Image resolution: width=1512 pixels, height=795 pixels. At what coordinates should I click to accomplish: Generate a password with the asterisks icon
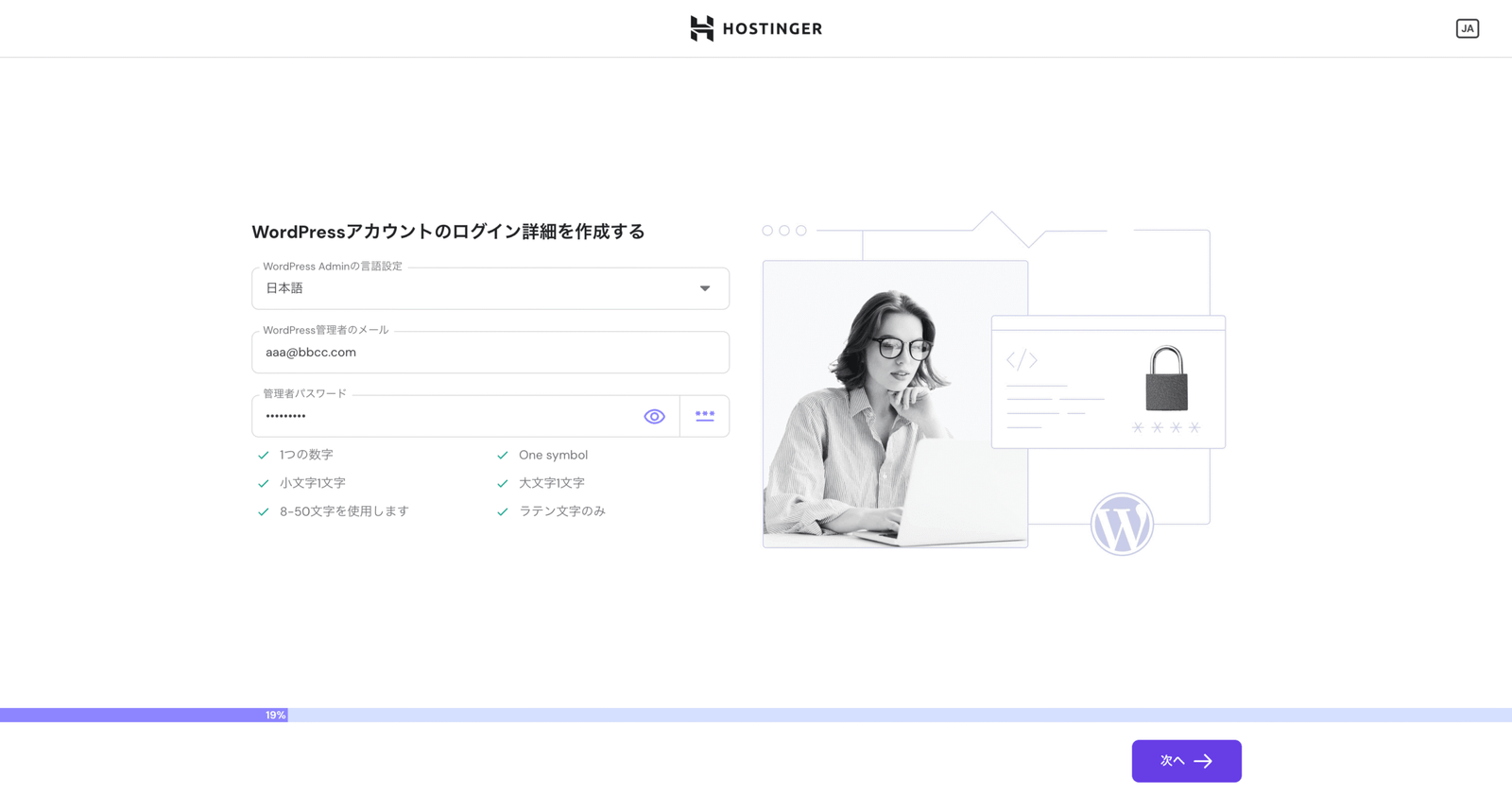tap(705, 416)
